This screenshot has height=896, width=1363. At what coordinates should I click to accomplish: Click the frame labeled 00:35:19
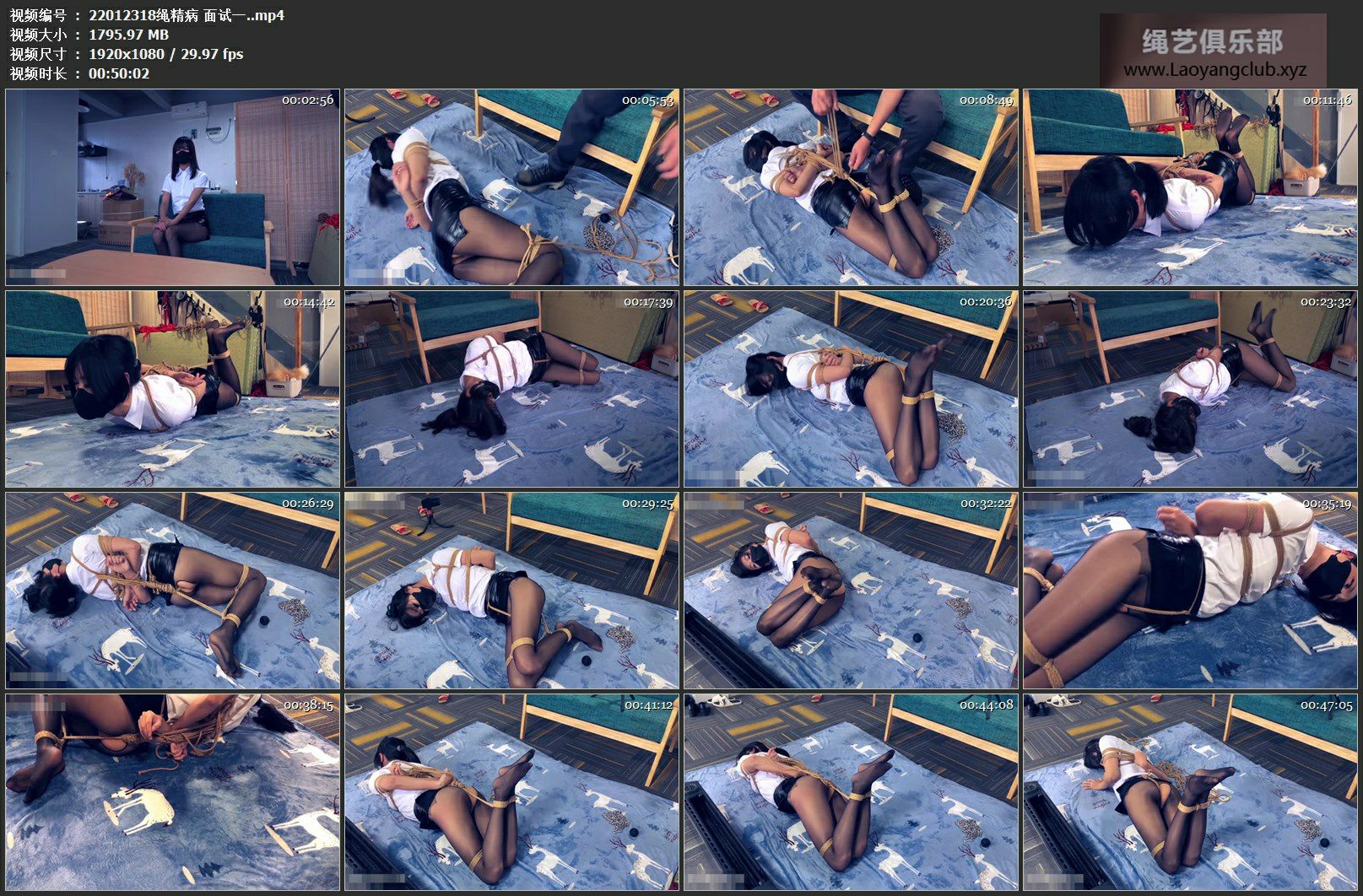click(x=1190, y=591)
